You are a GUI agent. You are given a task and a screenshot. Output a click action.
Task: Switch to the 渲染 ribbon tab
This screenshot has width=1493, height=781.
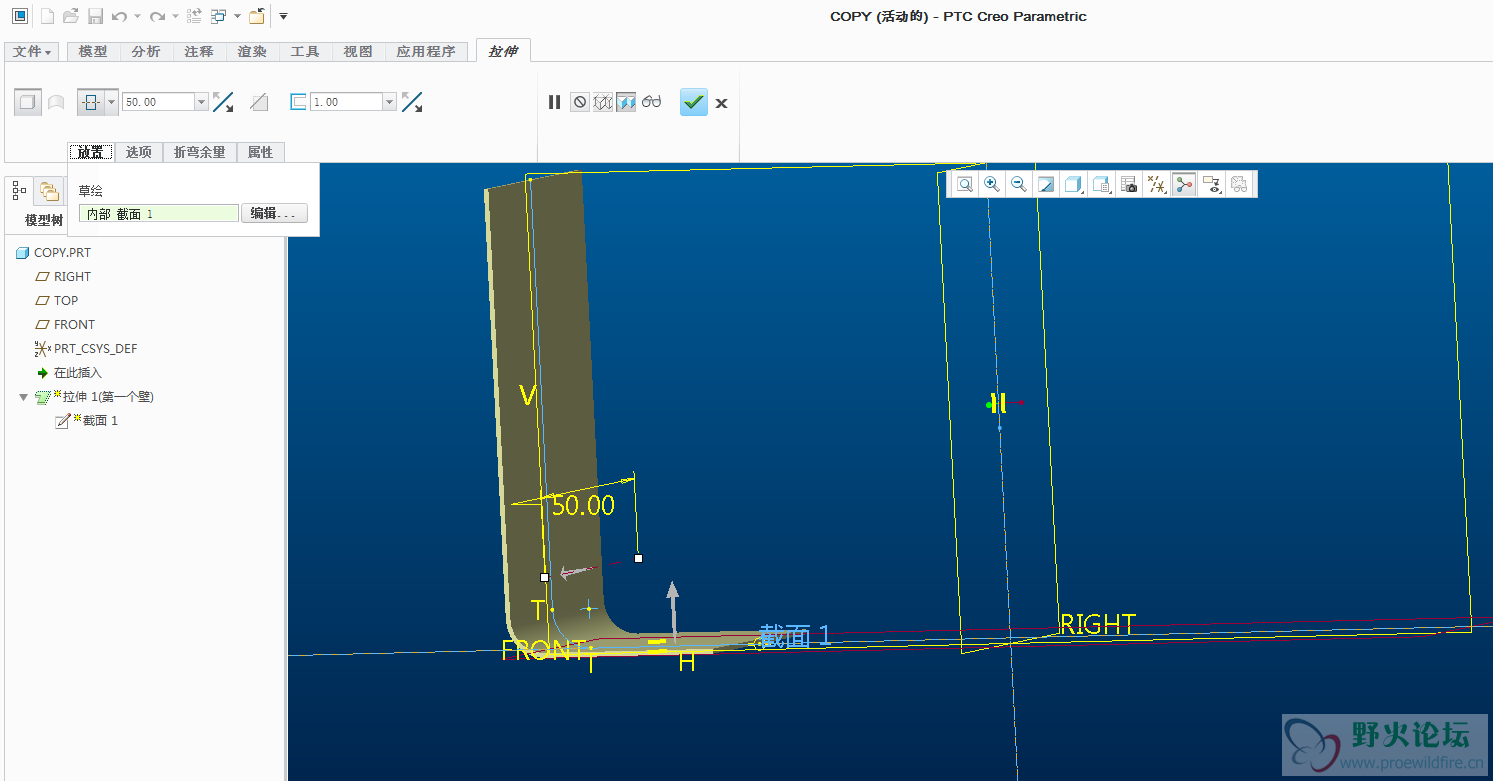pos(252,52)
